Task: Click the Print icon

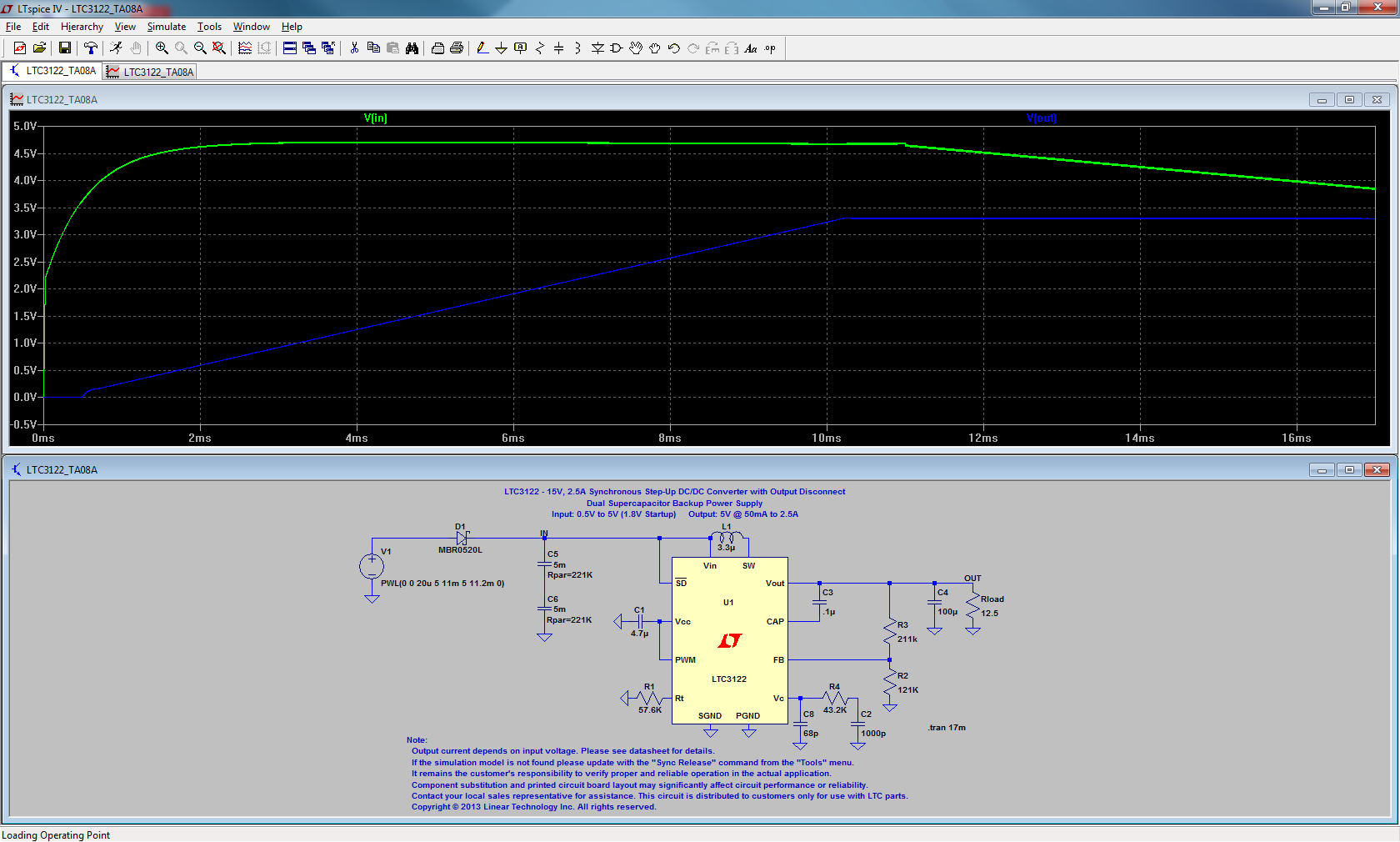Action: pos(457,48)
